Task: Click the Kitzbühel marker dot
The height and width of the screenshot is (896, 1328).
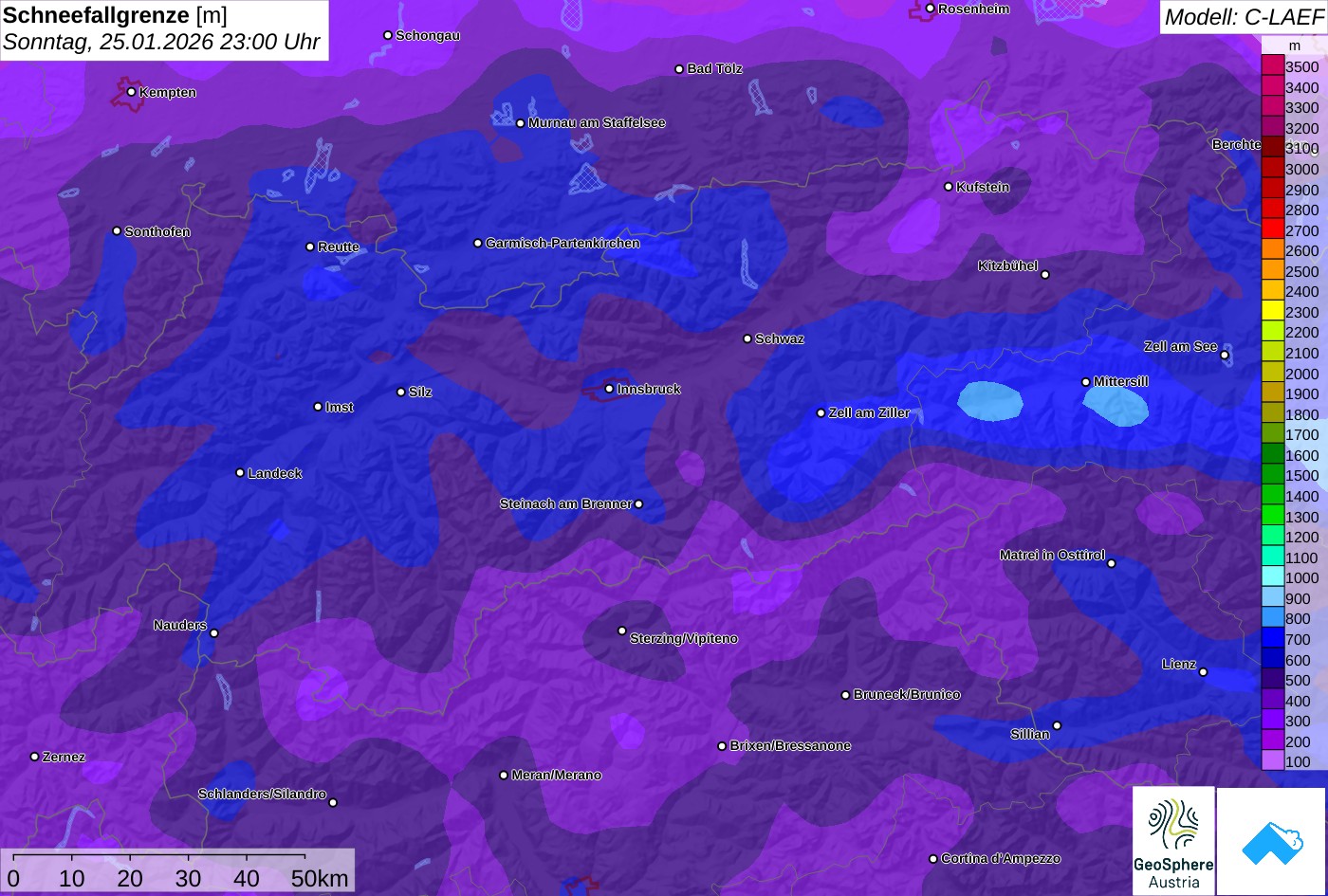Action: [1045, 275]
